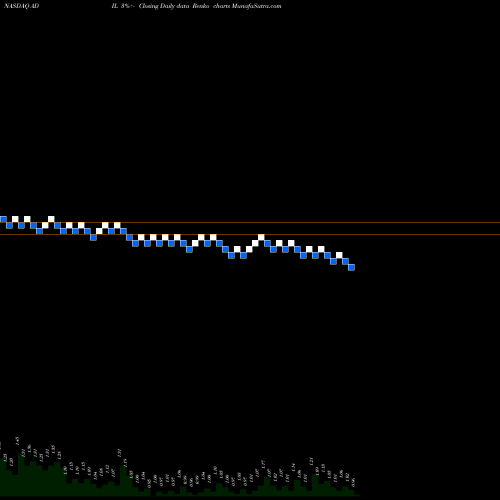Click the 'Closing Daily data' header text
Screen dimensions: 500x500
[x=164, y=6]
